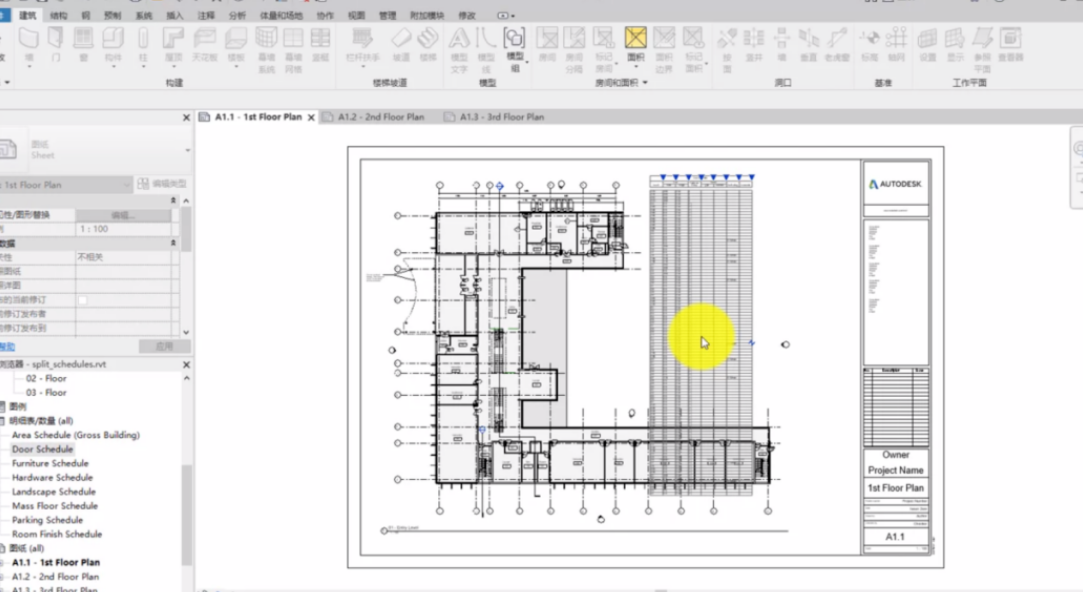Select the Model Group (模型组) tool
Viewport: 1083px width, 592px height.
tap(515, 50)
